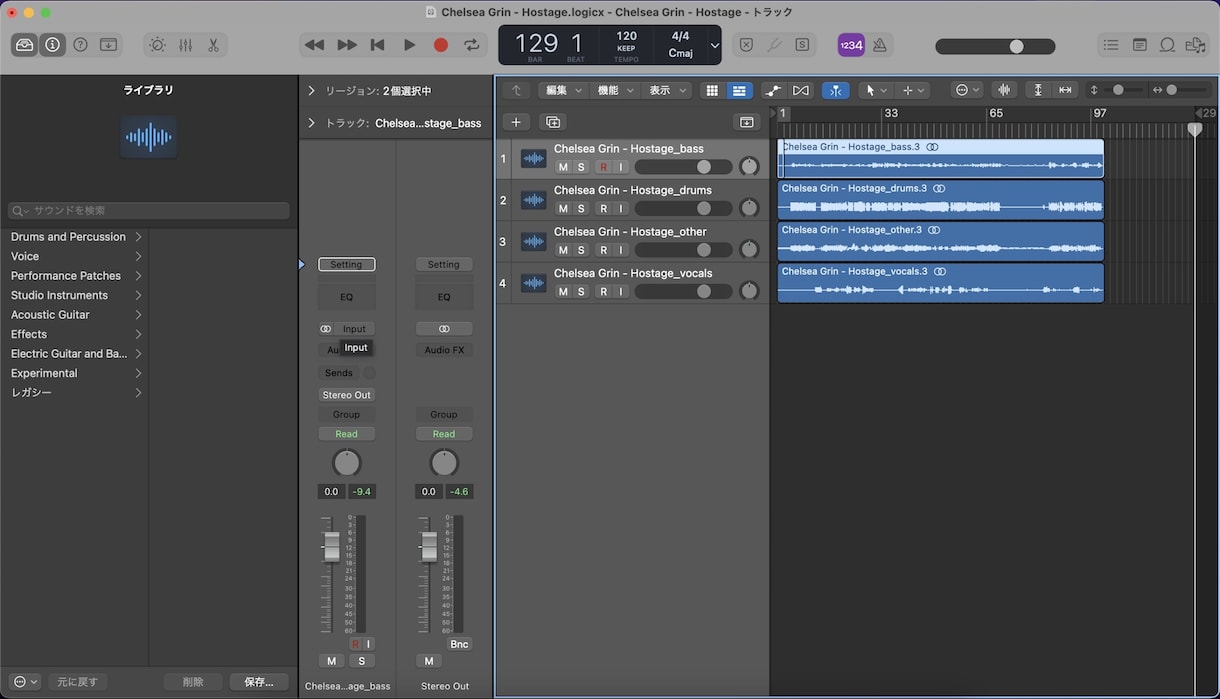
Task: Click the Rewind transport button
Action: point(315,45)
